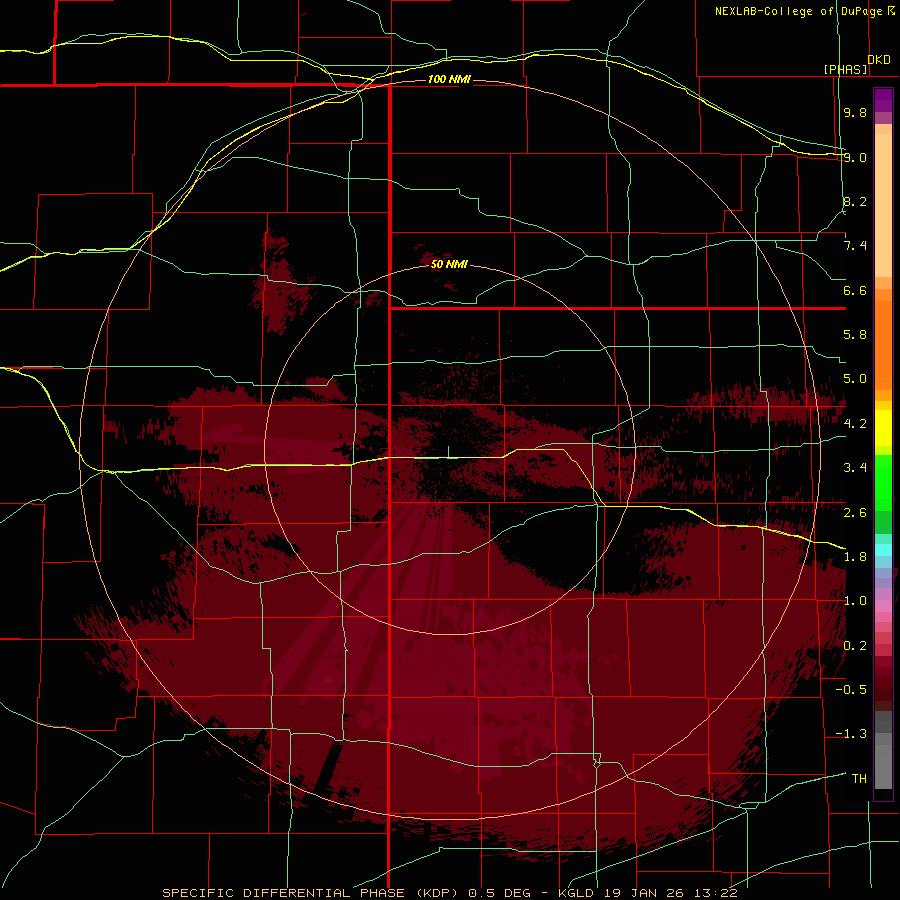Click the -1.3 scale value

851,734
